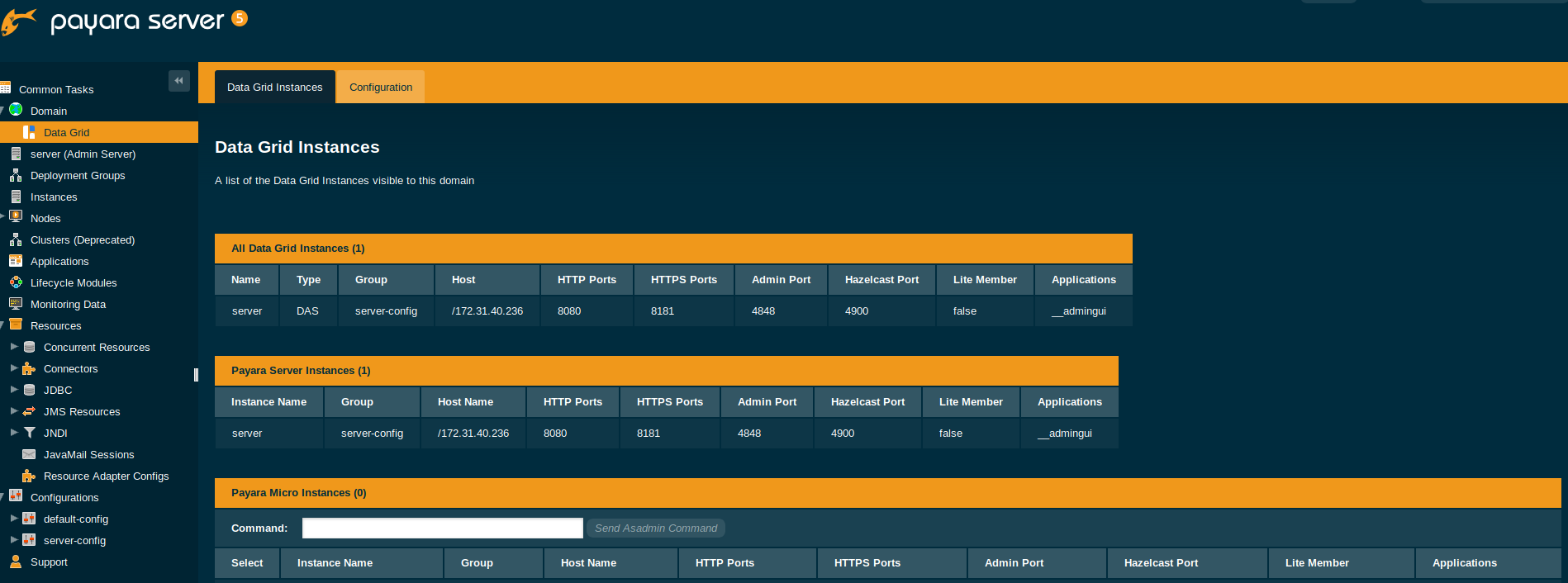Click the Connectors puzzle icon
1568x583 pixels.
click(x=29, y=368)
